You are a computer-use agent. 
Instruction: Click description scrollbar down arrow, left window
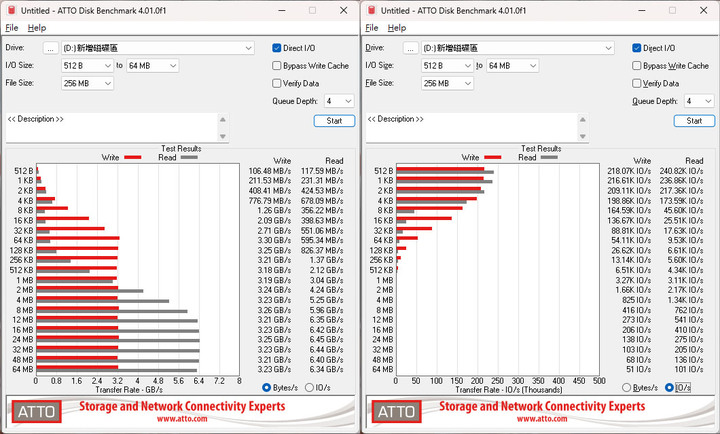click(x=223, y=136)
